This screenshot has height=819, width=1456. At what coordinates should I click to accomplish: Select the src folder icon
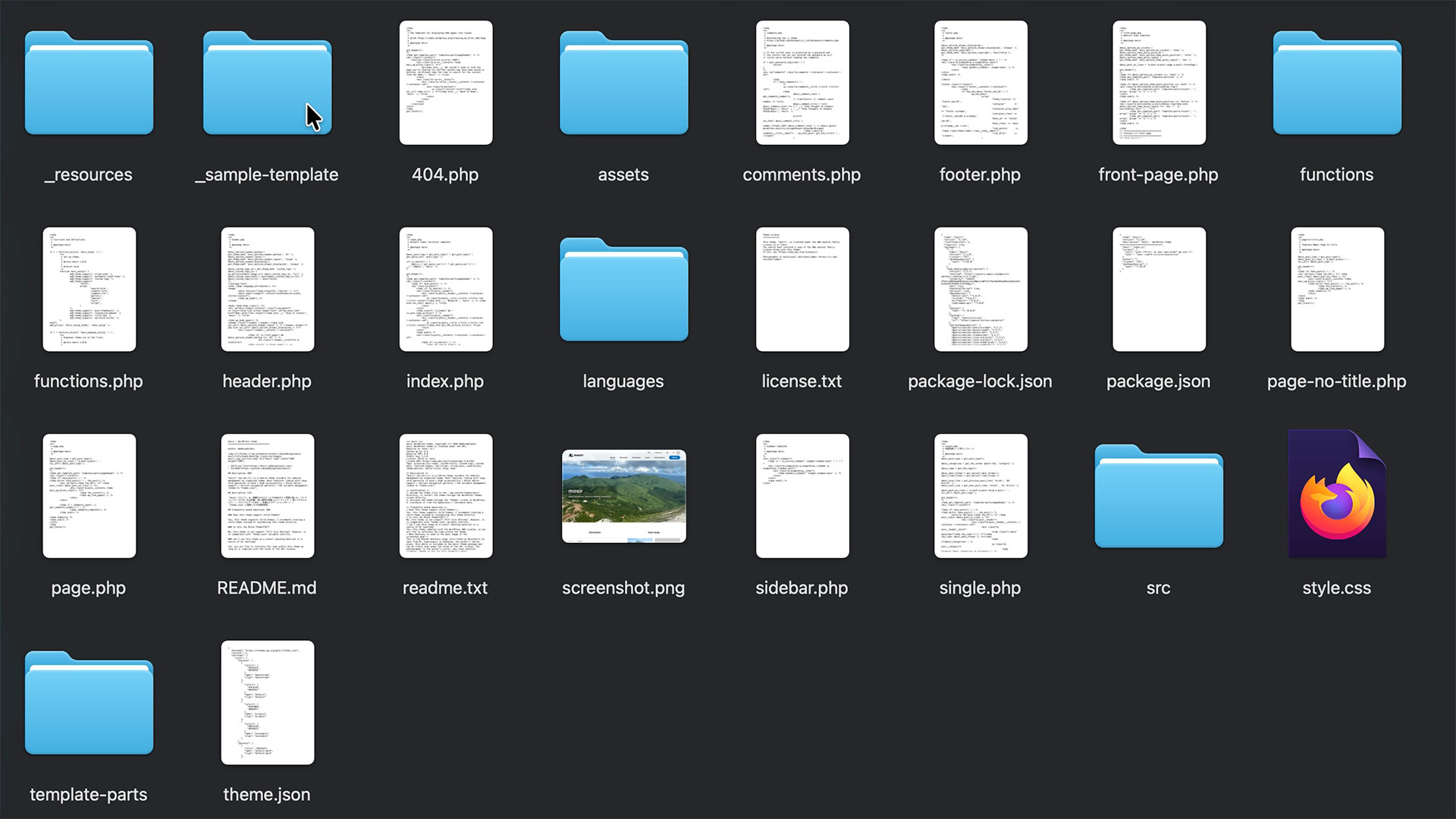[x=1158, y=497]
